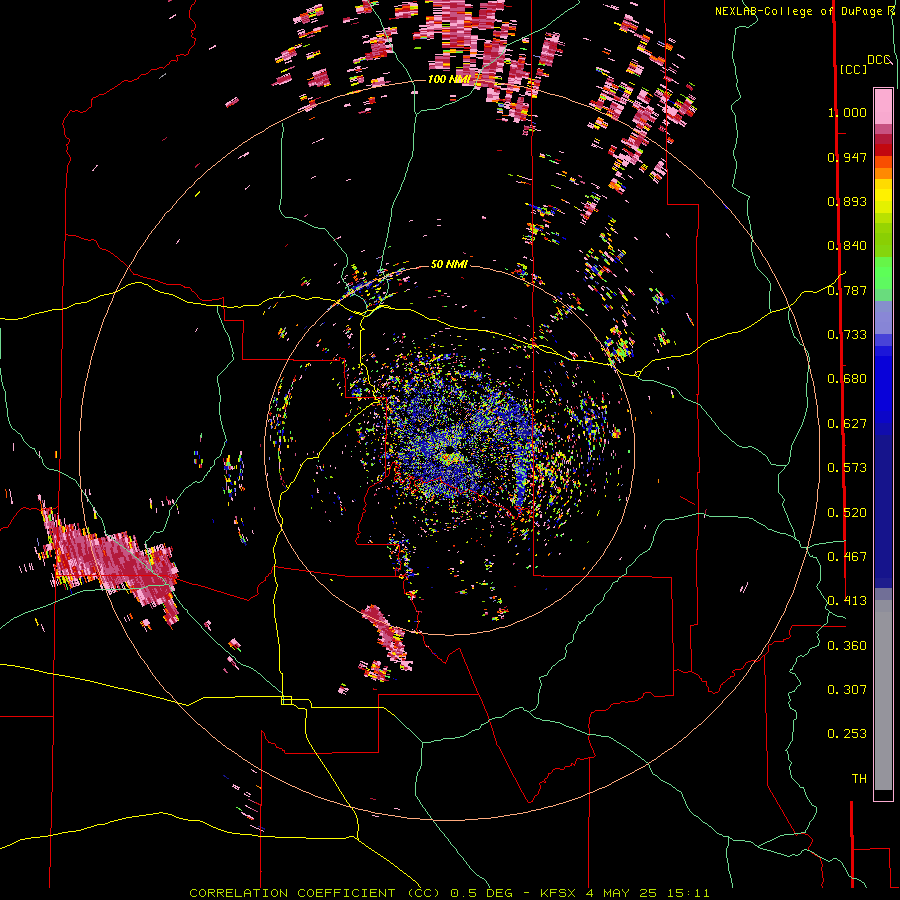Select the 1.000 value on the scale
The width and height of the screenshot is (900, 900).
[847, 112]
